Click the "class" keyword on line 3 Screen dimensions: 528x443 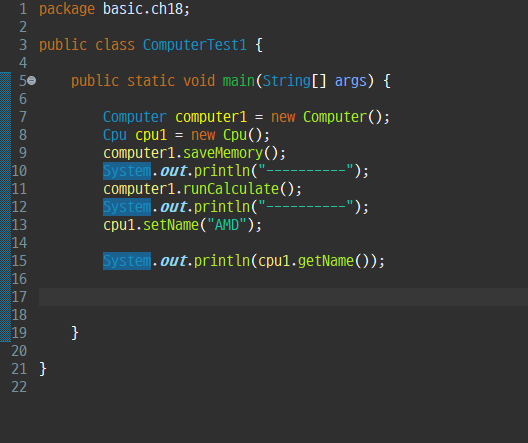(115, 45)
